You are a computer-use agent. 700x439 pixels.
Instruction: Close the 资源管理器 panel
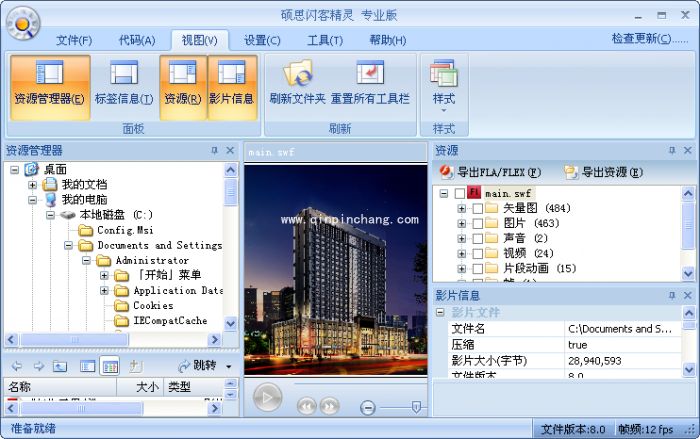pyautogui.click(x=230, y=151)
